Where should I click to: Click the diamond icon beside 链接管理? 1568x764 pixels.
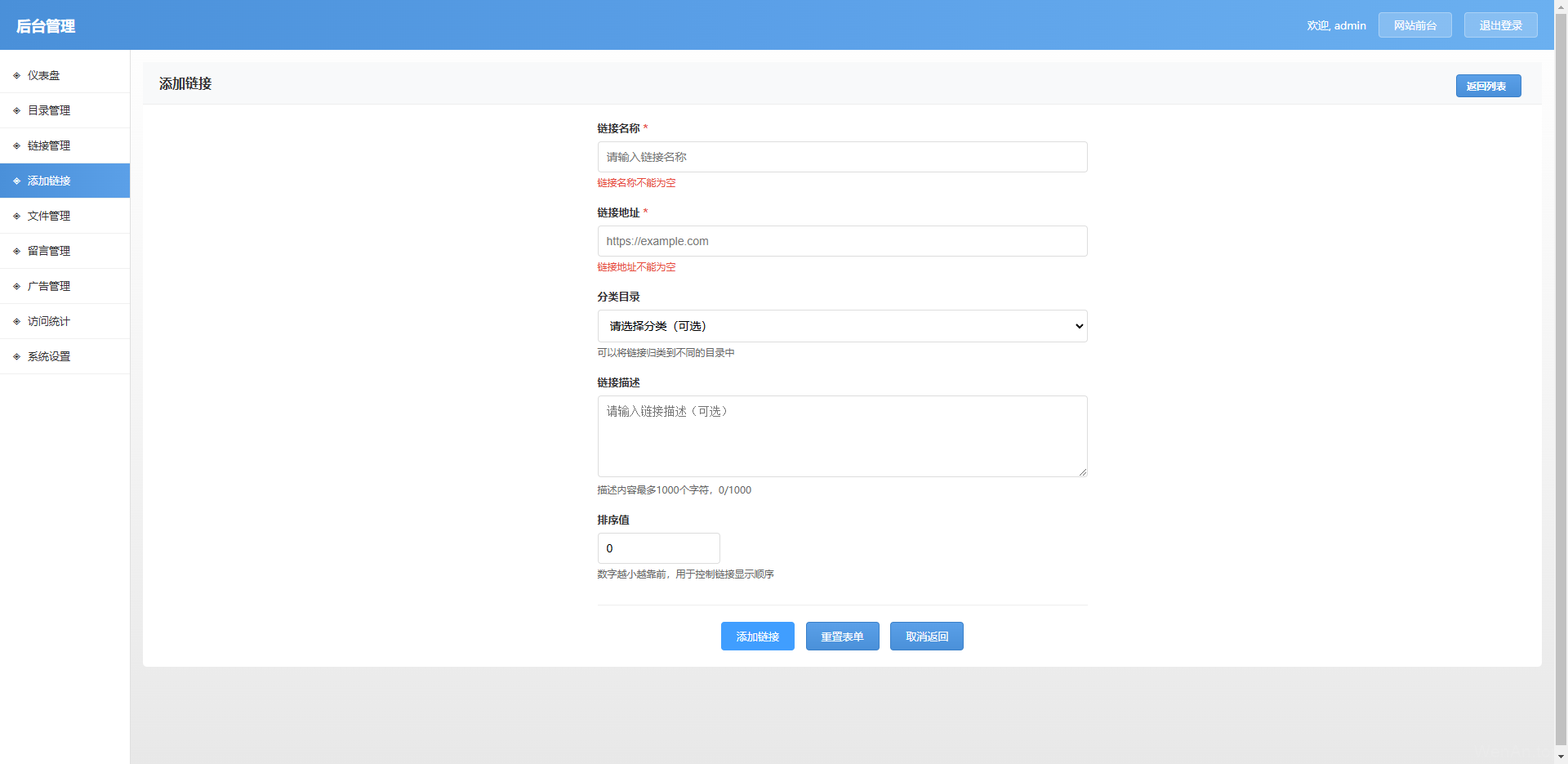pos(16,145)
